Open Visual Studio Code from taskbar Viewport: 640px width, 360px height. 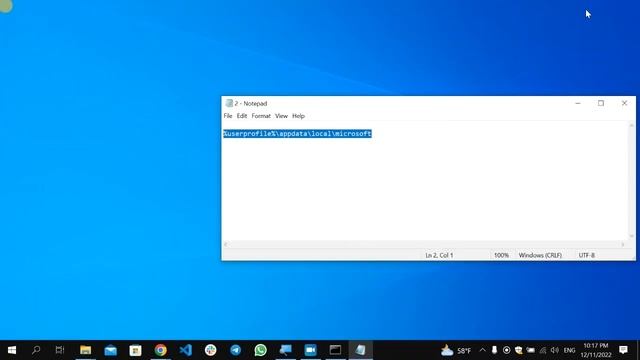pyautogui.click(x=185, y=350)
